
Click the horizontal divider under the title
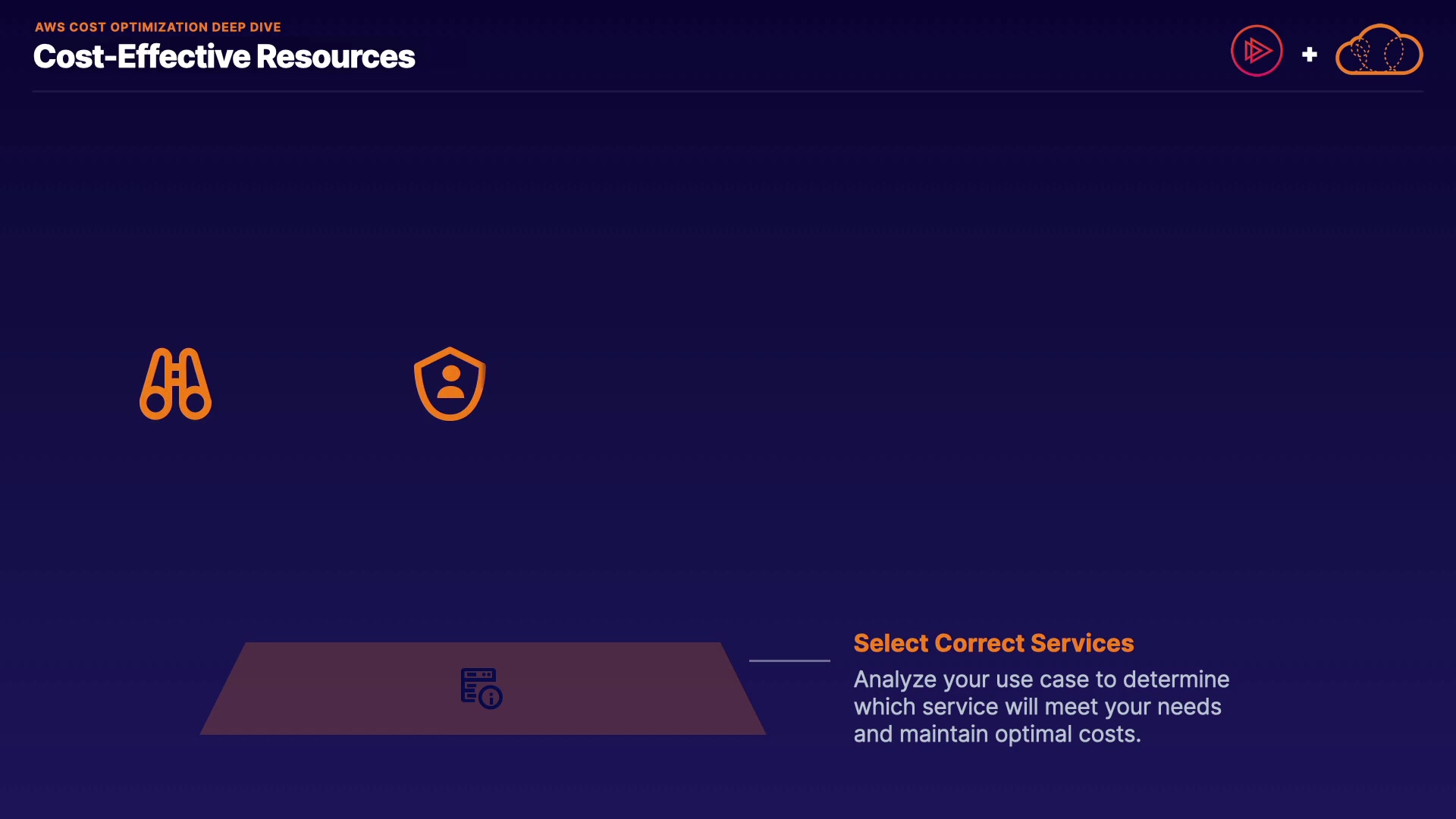728,92
